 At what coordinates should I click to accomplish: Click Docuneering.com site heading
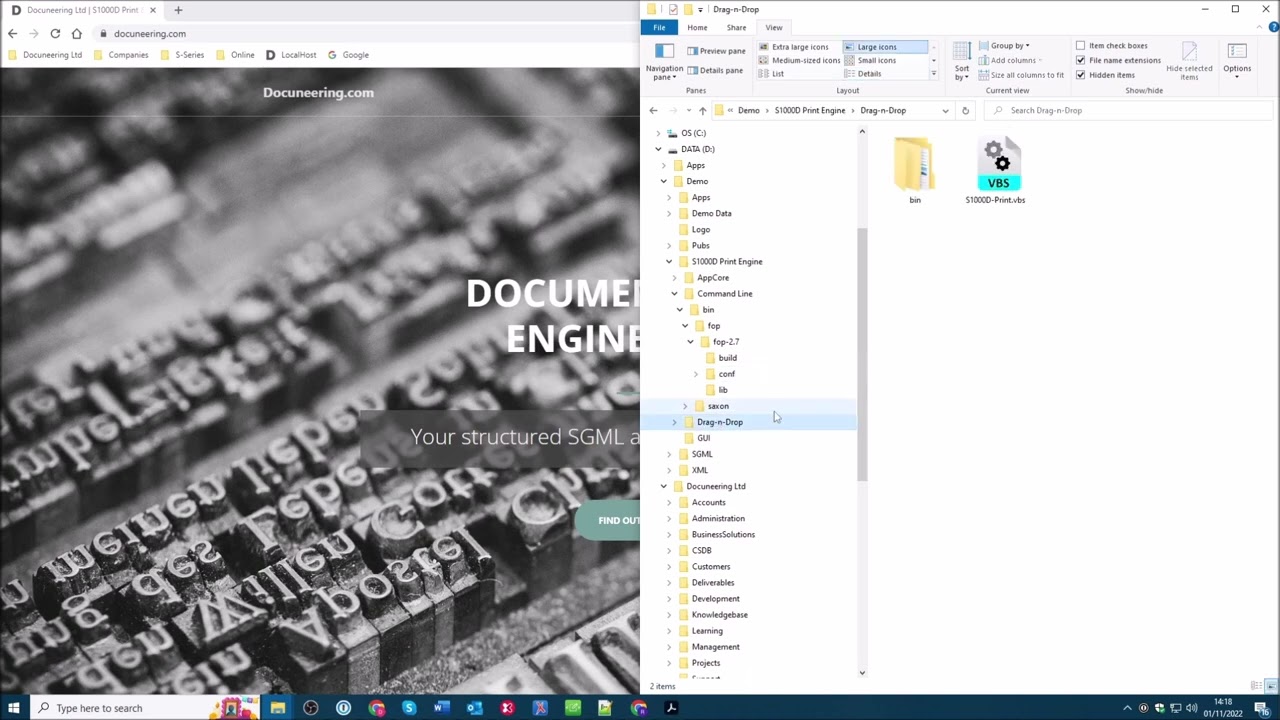[318, 93]
